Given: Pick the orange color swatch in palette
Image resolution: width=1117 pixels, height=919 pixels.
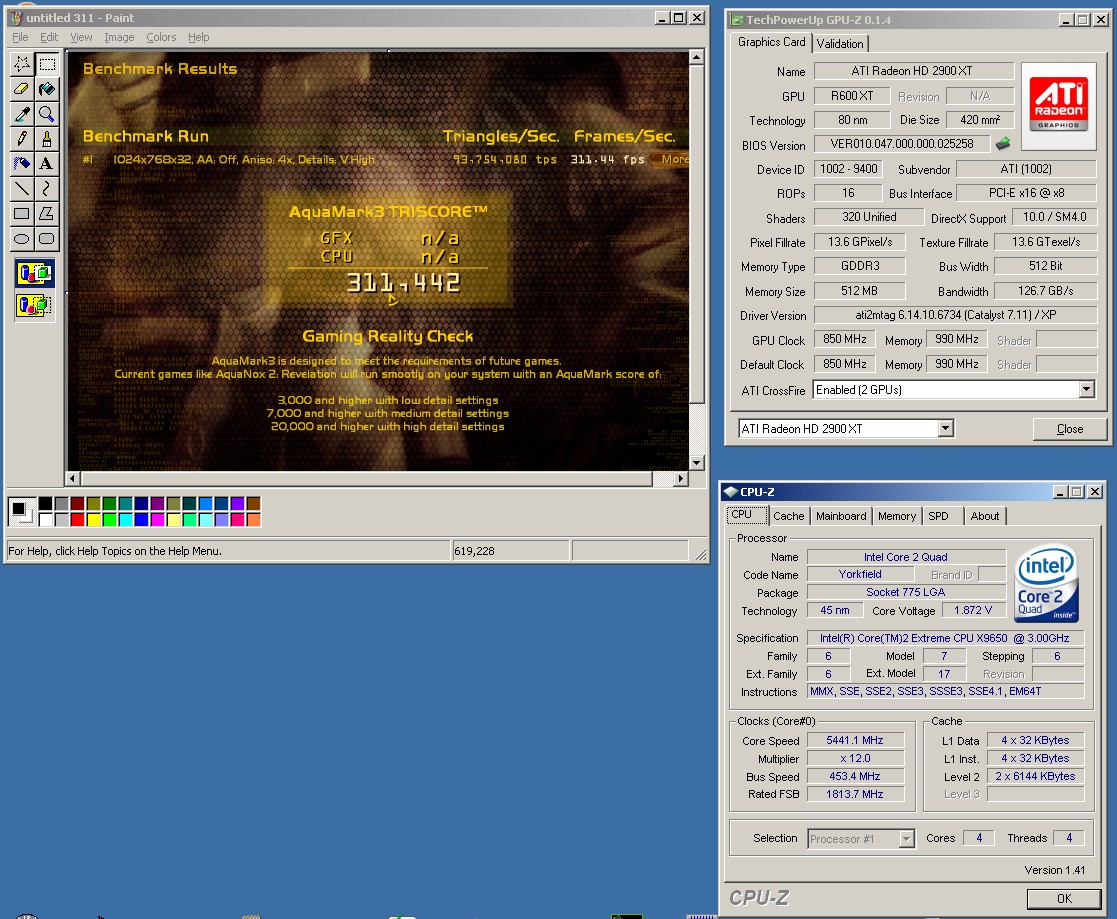Looking at the screenshot, I should pyautogui.click(x=254, y=520).
